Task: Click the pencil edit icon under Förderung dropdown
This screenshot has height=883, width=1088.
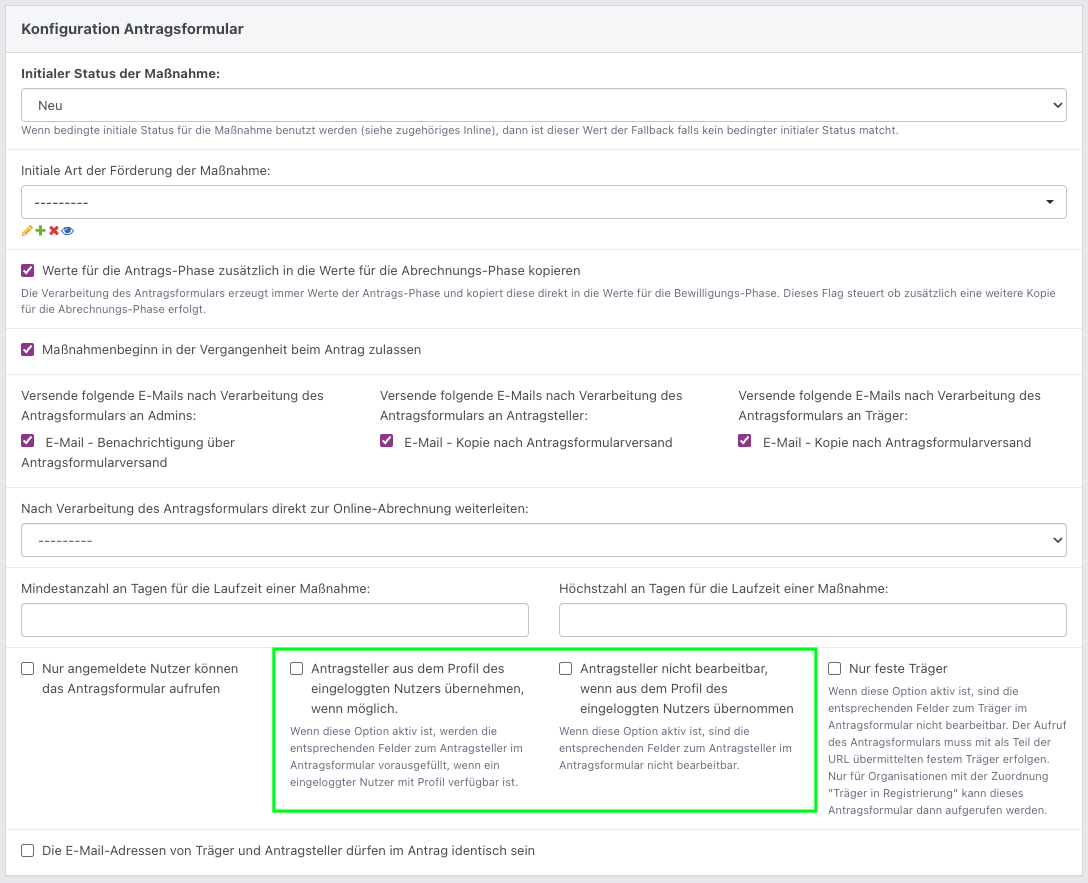Action: pos(27,231)
